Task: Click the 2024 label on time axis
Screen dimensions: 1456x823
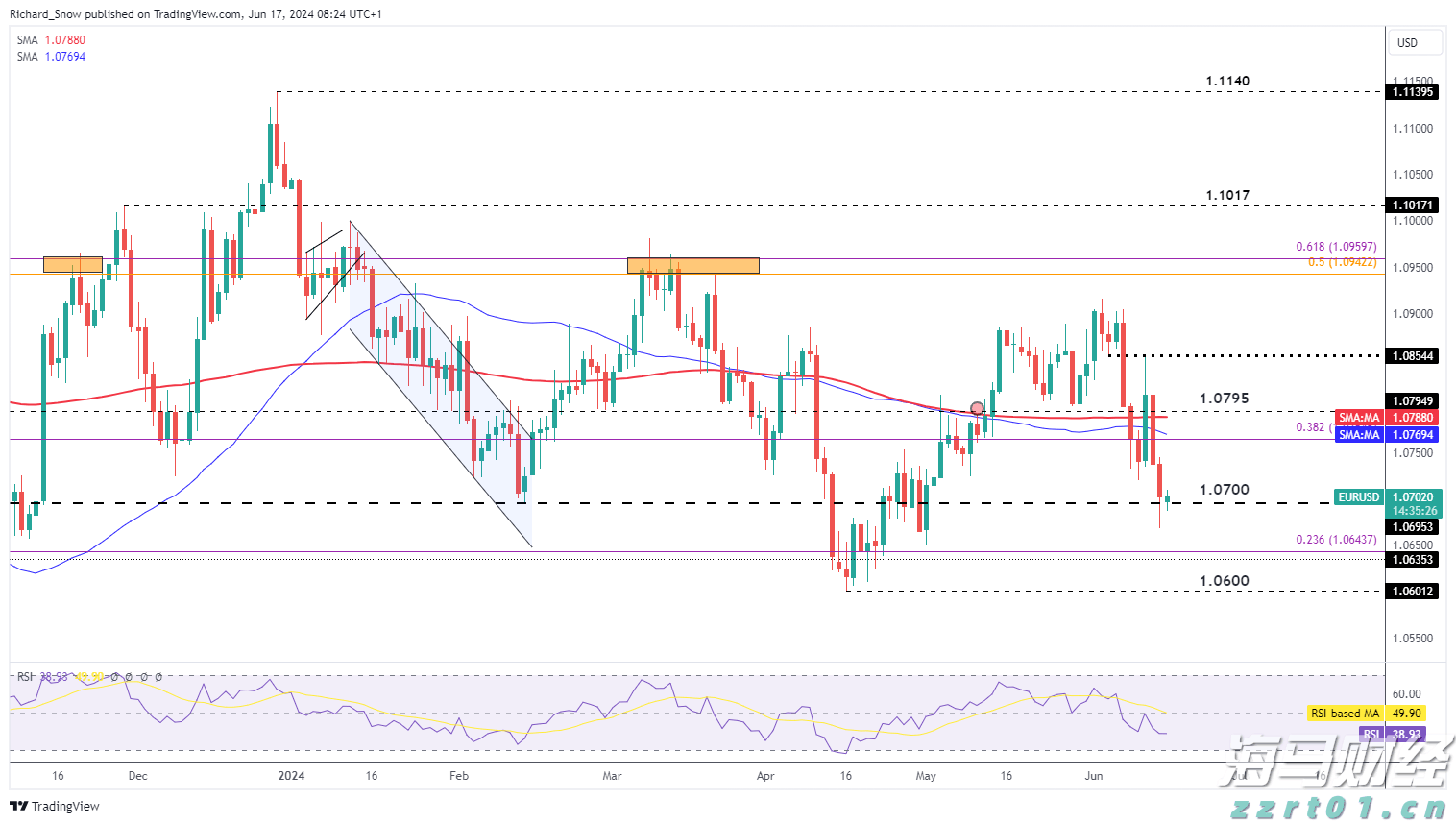Action: pyautogui.click(x=290, y=776)
